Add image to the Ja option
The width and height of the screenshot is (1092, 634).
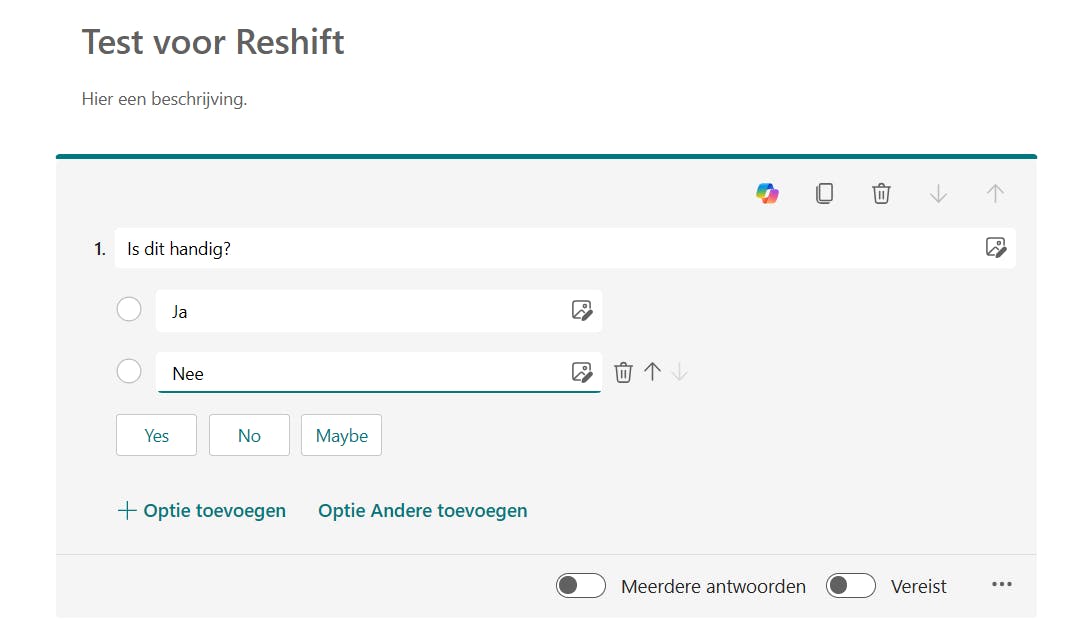[x=582, y=311]
